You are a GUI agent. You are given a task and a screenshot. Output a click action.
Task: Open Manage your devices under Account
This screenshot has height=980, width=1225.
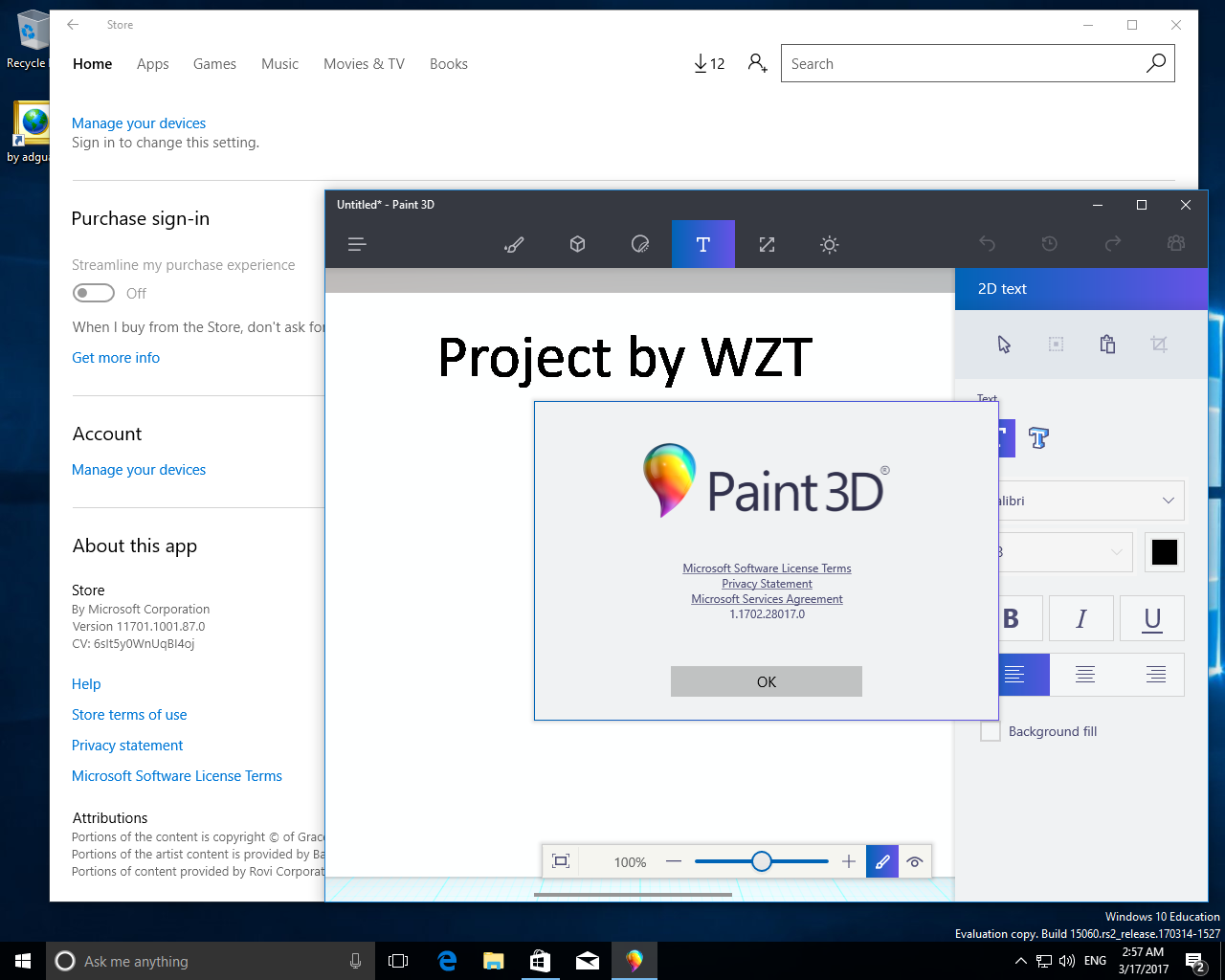click(x=139, y=470)
